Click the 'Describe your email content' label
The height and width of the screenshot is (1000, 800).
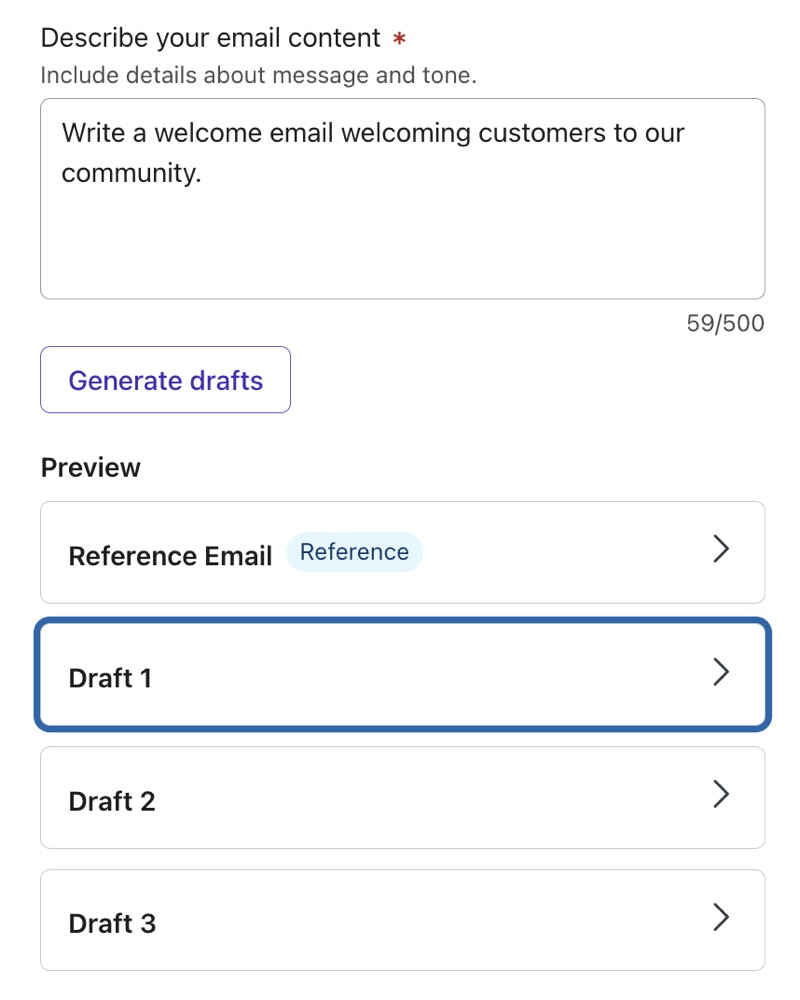210,39
